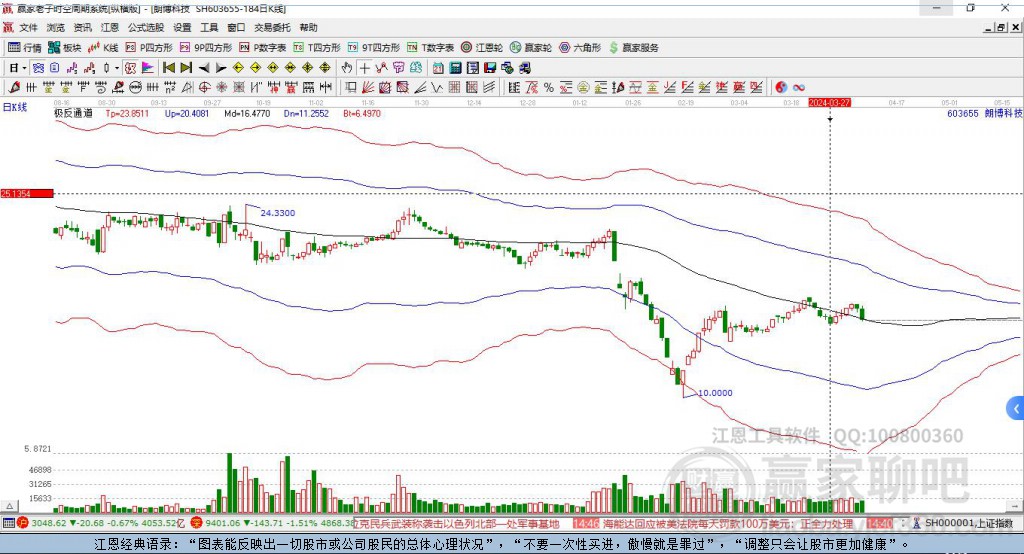The height and width of the screenshot is (554, 1024).
Task: Click the Dn=11.2552 indicator value
Action: 306,113
